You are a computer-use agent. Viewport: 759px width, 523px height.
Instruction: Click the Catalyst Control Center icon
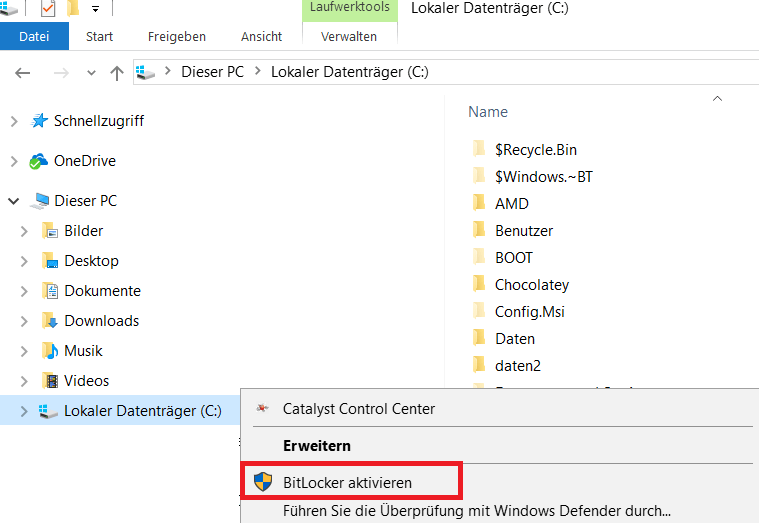pos(263,408)
